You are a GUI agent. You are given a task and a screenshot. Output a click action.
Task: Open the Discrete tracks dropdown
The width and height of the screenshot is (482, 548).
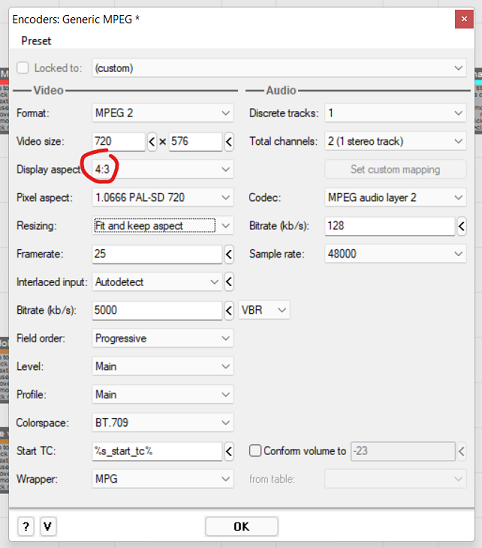395,113
